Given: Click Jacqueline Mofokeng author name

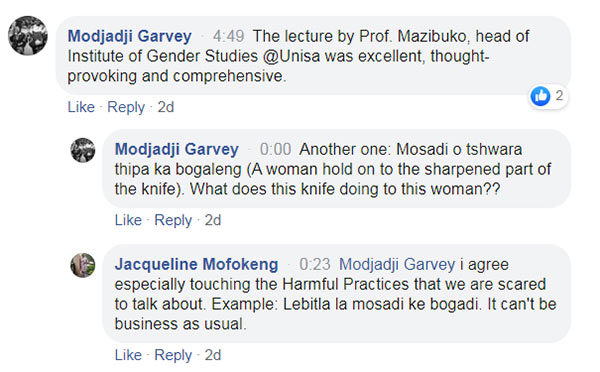Looking at the screenshot, I should tap(196, 264).
